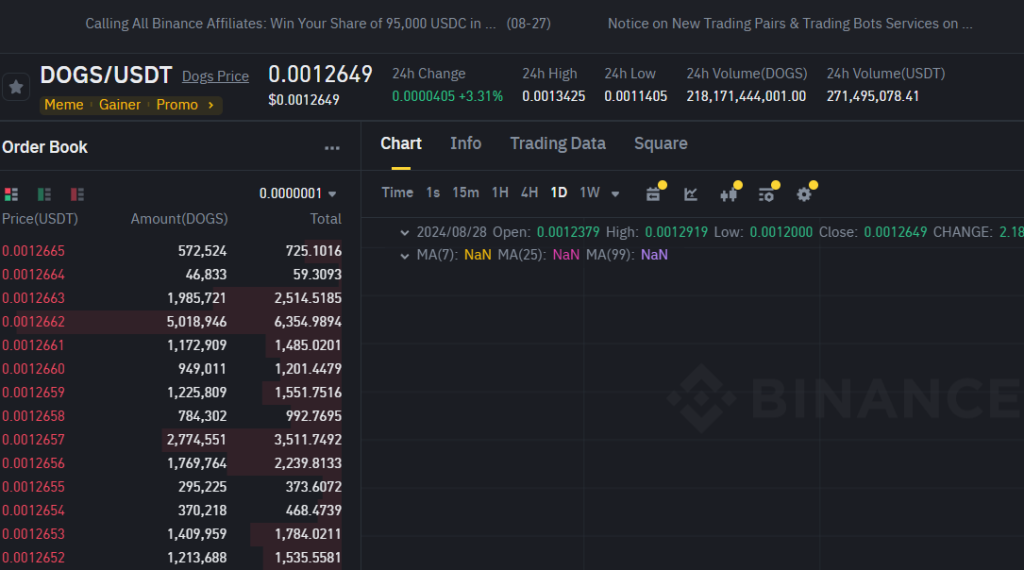Switch to the Info tab
The width and height of the screenshot is (1024, 570).
coord(466,144)
